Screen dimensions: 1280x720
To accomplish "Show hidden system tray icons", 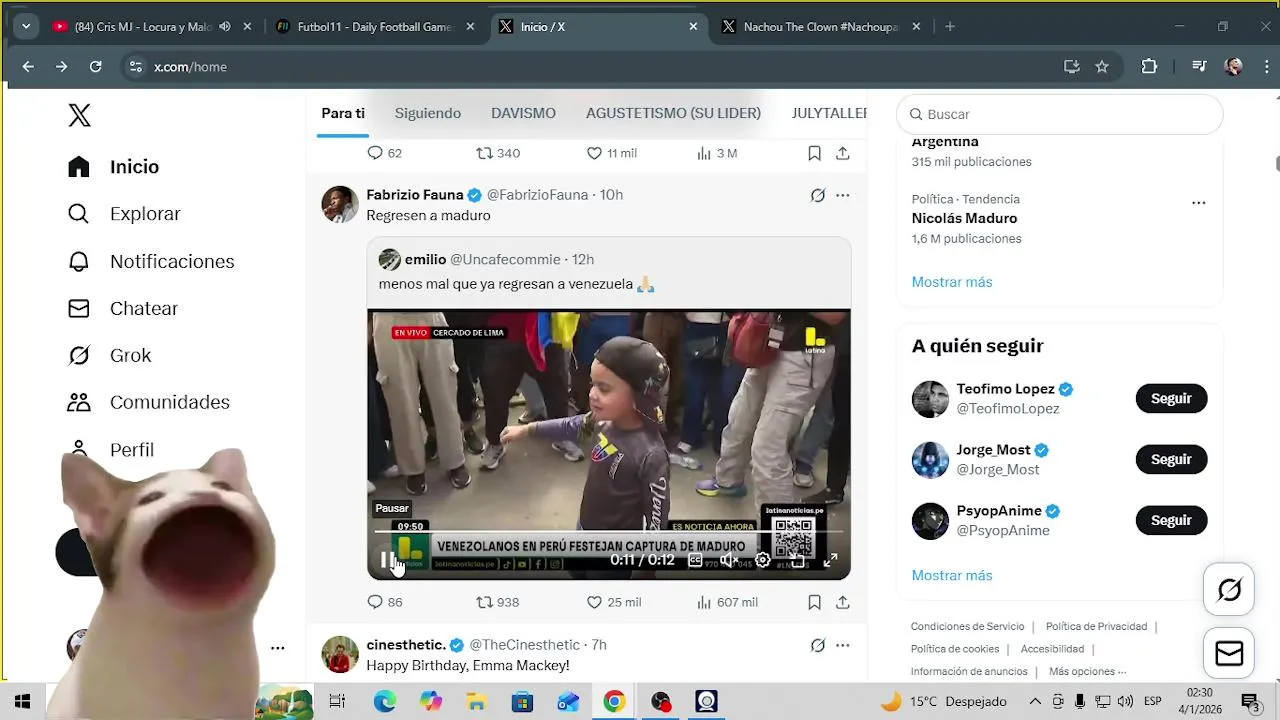I will pyautogui.click(x=1035, y=701).
